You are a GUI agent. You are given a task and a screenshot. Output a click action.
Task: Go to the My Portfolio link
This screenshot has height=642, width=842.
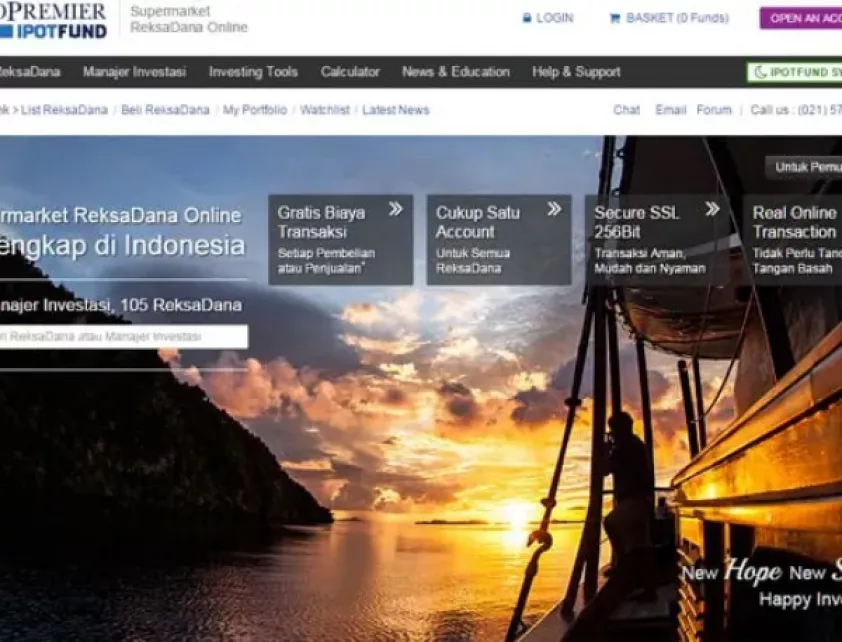[x=254, y=110]
